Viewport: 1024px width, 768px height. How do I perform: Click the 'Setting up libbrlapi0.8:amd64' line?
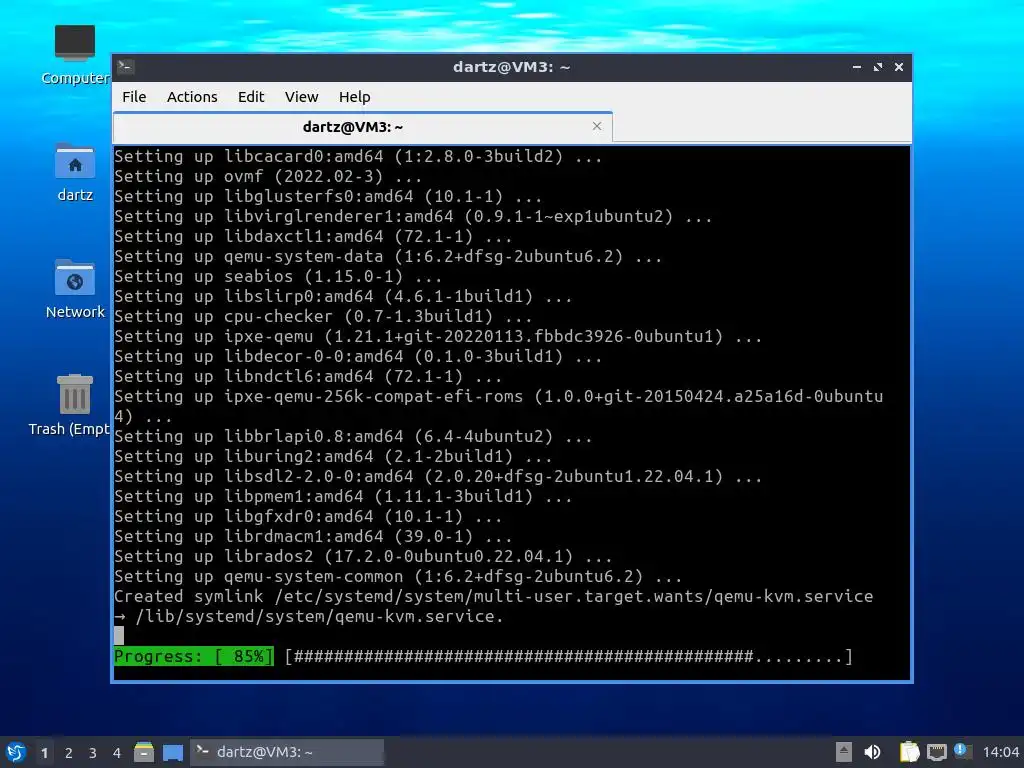pyautogui.click(x=353, y=436)
